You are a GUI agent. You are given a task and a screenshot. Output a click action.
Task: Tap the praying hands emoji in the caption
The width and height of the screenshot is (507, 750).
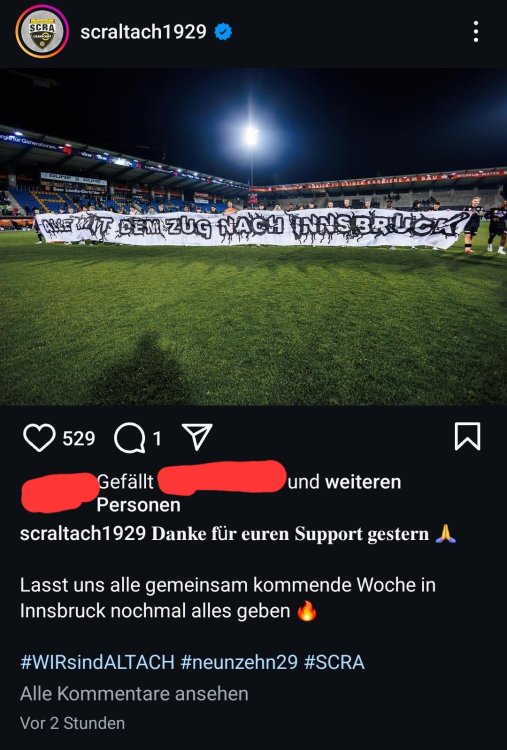coord(446,534)
